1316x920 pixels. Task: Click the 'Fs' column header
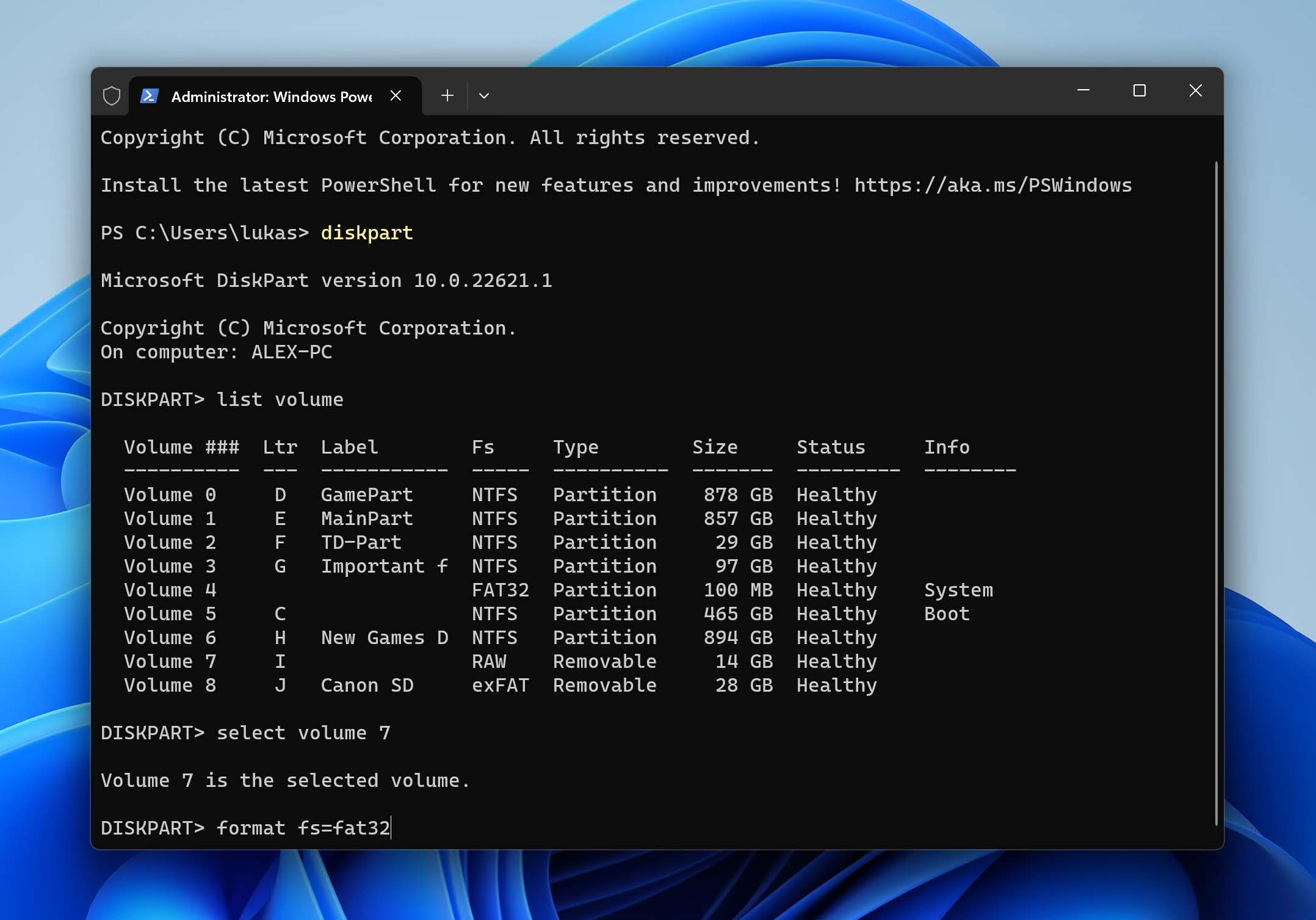tap(483, 447)
